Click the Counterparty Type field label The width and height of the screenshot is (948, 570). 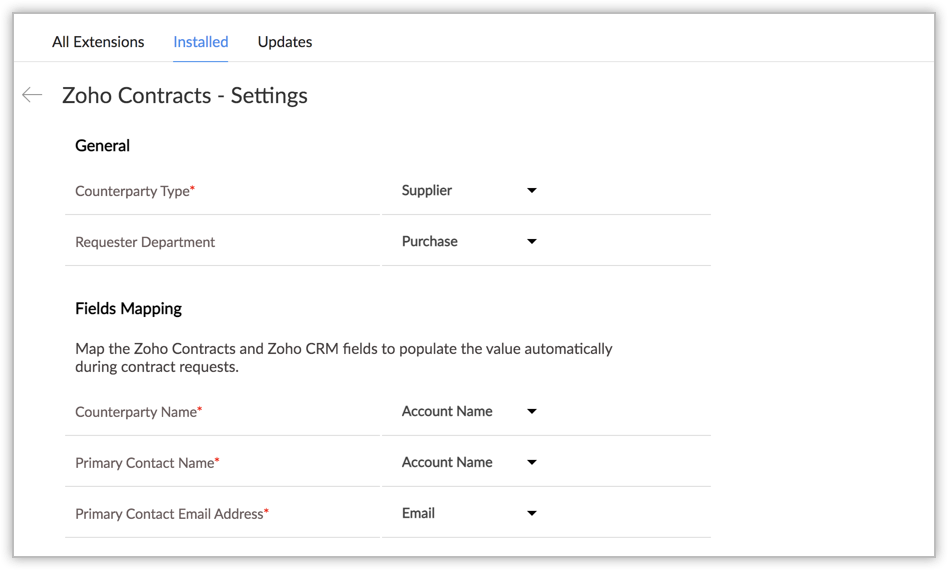tap(133, 191)
